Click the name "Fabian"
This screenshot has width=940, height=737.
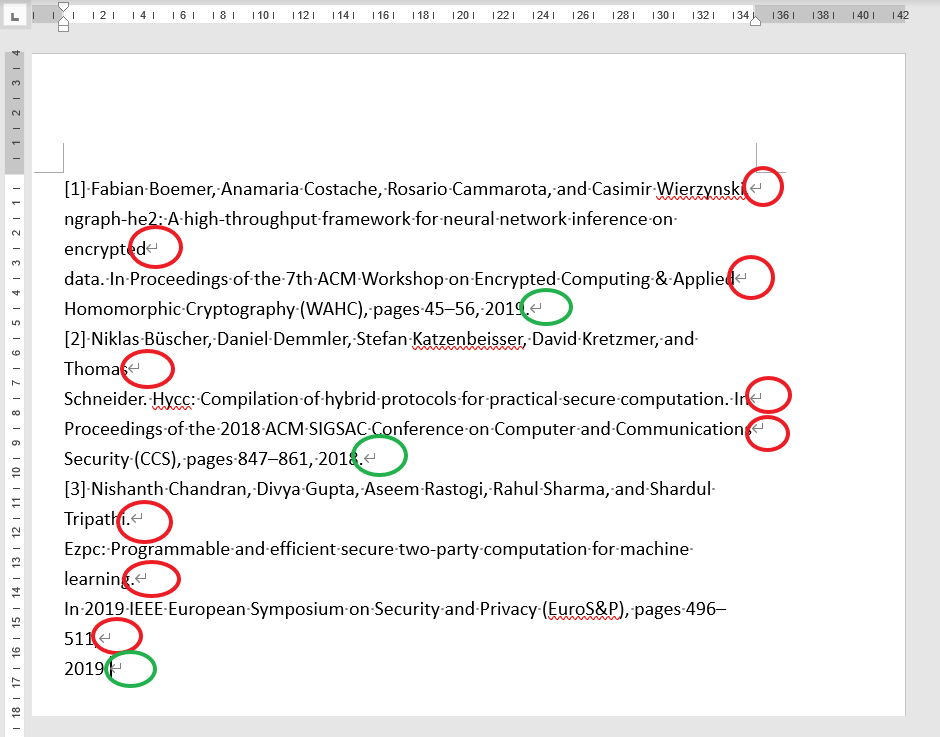(118, 189)
